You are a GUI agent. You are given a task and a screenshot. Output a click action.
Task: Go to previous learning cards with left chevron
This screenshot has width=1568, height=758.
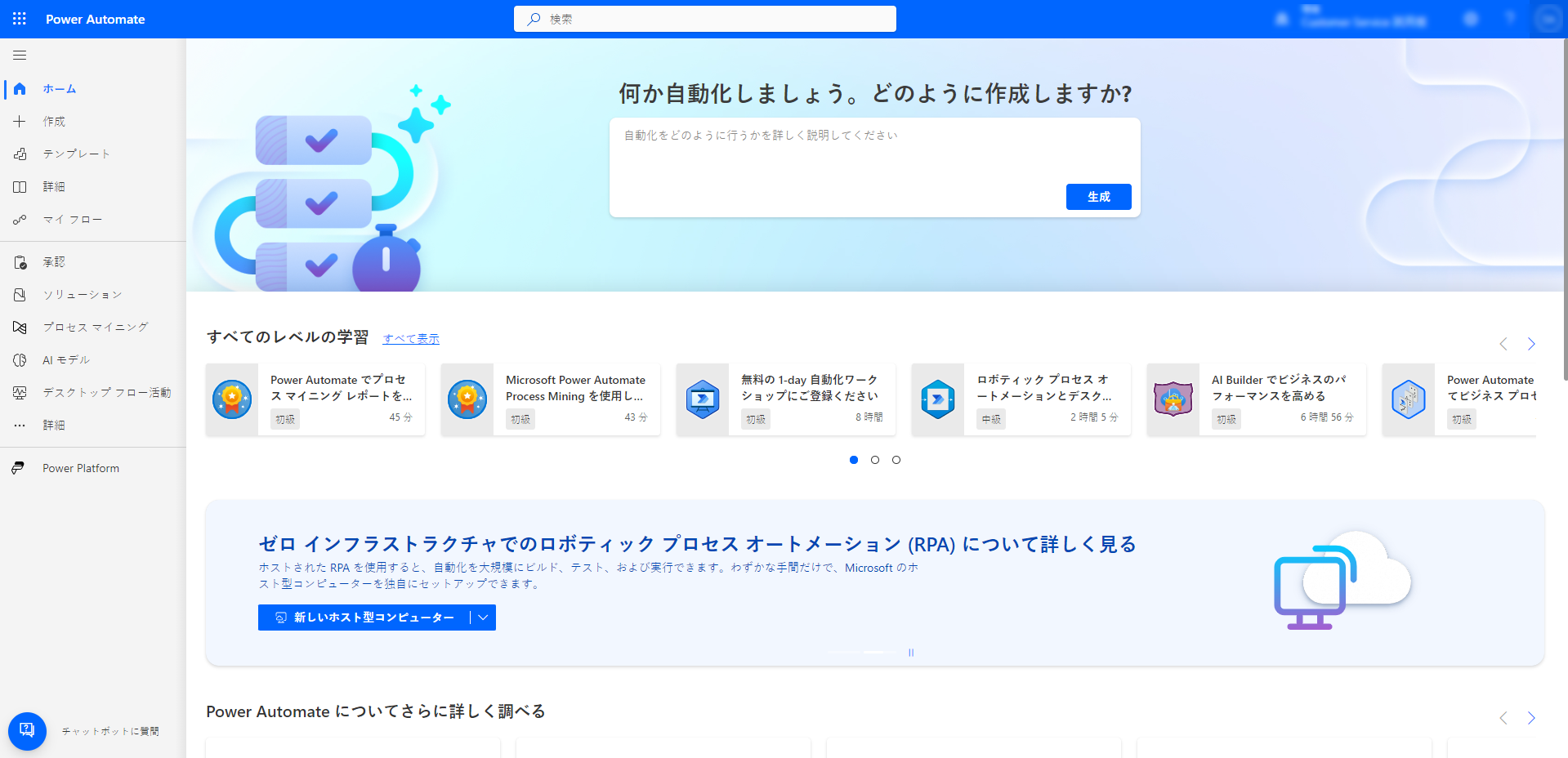click(x=1503, y=344)
